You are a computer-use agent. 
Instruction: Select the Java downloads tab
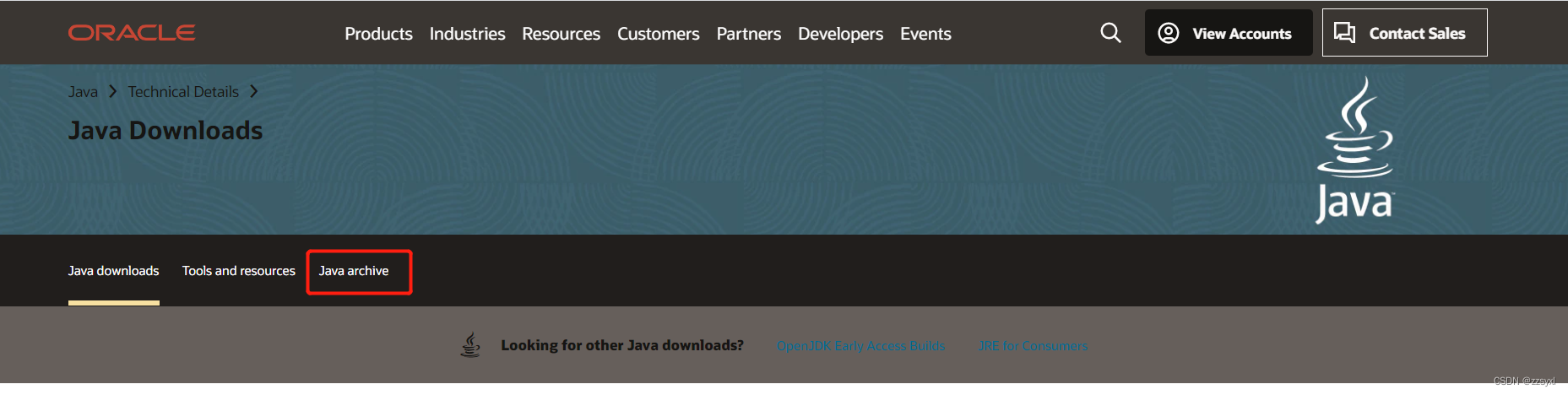[x=113, y=271]
